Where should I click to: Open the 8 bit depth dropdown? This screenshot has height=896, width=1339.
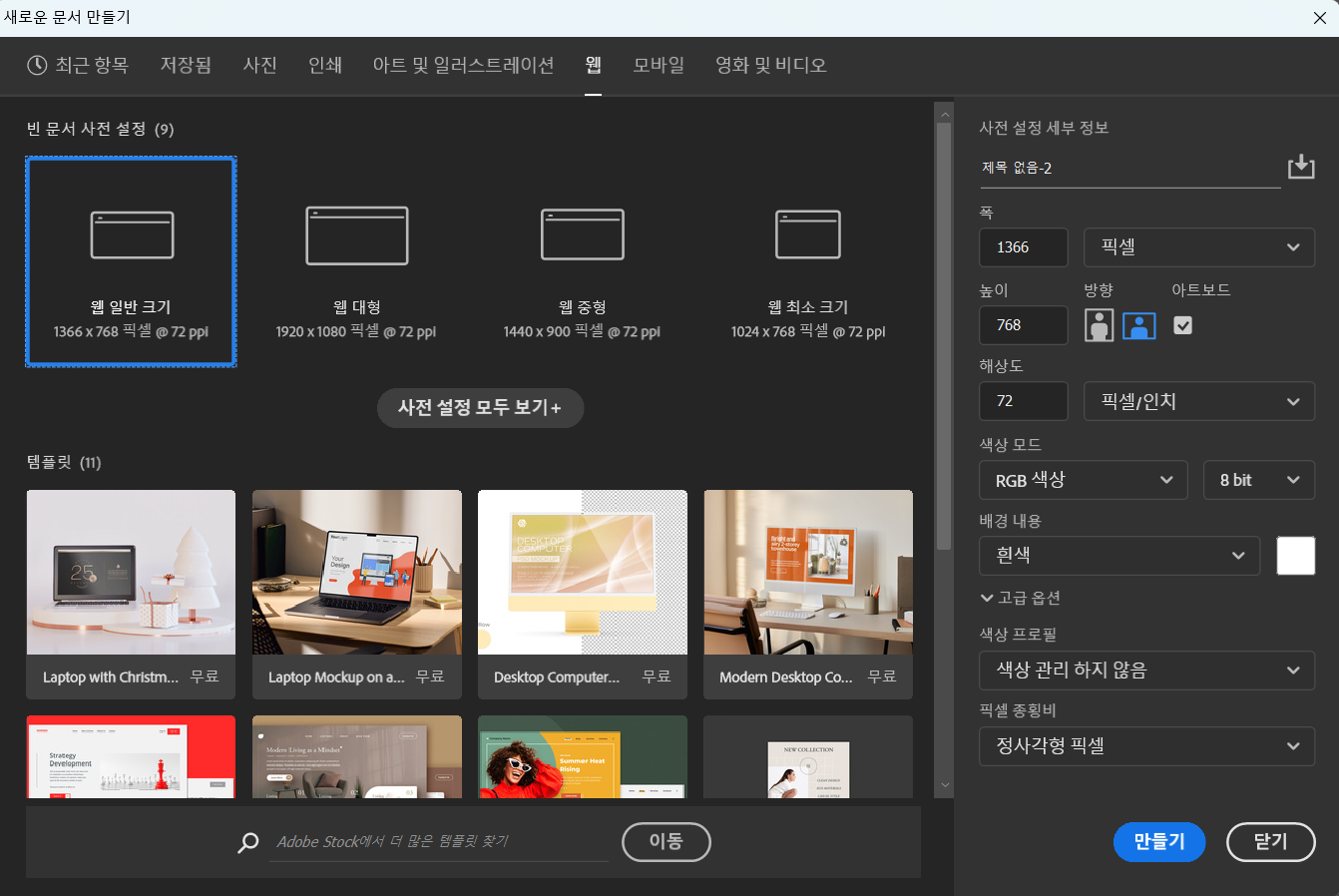(x=1258, y=480)
